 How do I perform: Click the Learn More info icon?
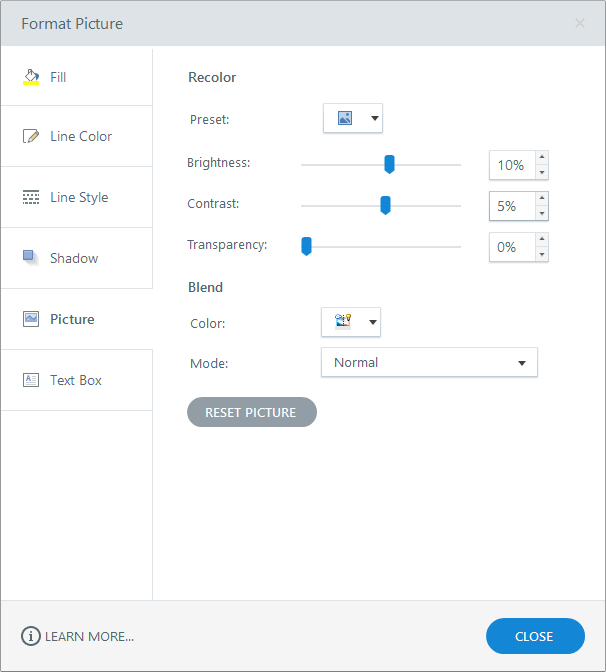click(31, 636)
